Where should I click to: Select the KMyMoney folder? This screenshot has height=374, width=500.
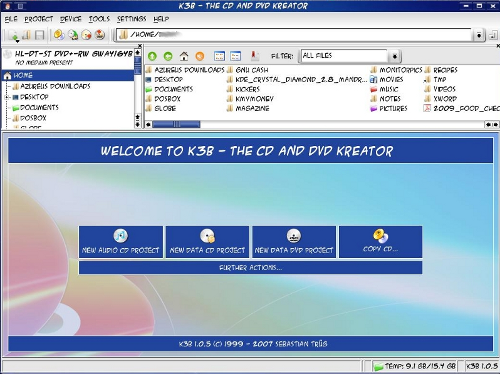pos(250,99)
